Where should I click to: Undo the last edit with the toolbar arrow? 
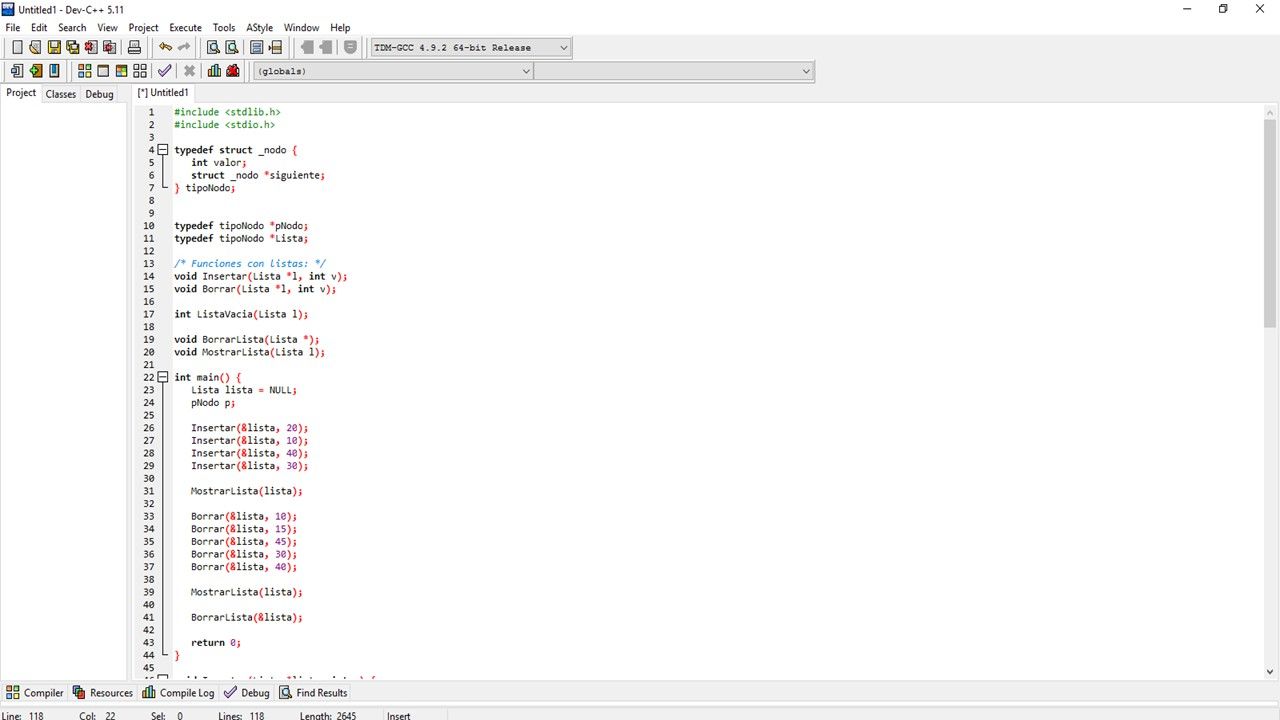[165, 47]
